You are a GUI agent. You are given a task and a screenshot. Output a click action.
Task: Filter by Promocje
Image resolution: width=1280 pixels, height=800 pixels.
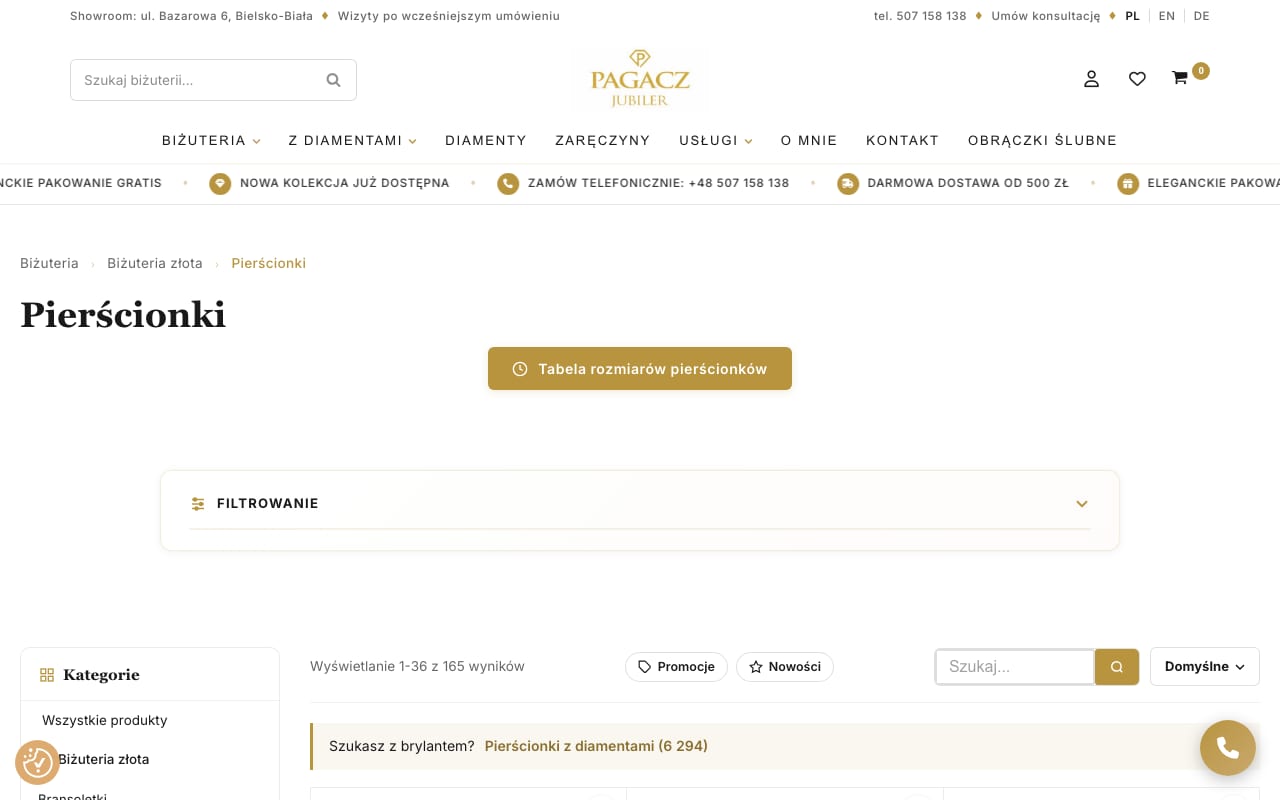[676, 667]
